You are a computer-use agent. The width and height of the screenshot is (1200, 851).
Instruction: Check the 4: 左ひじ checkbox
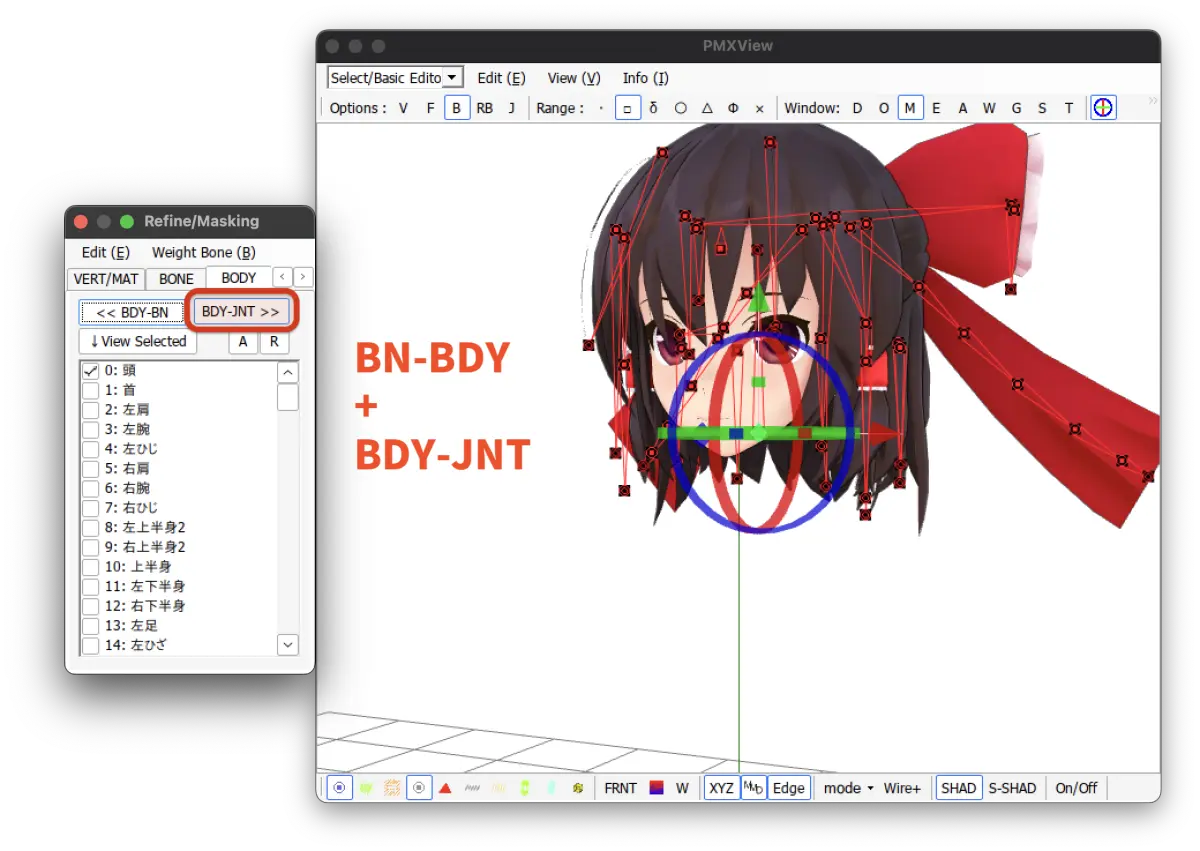pos(91,449)
